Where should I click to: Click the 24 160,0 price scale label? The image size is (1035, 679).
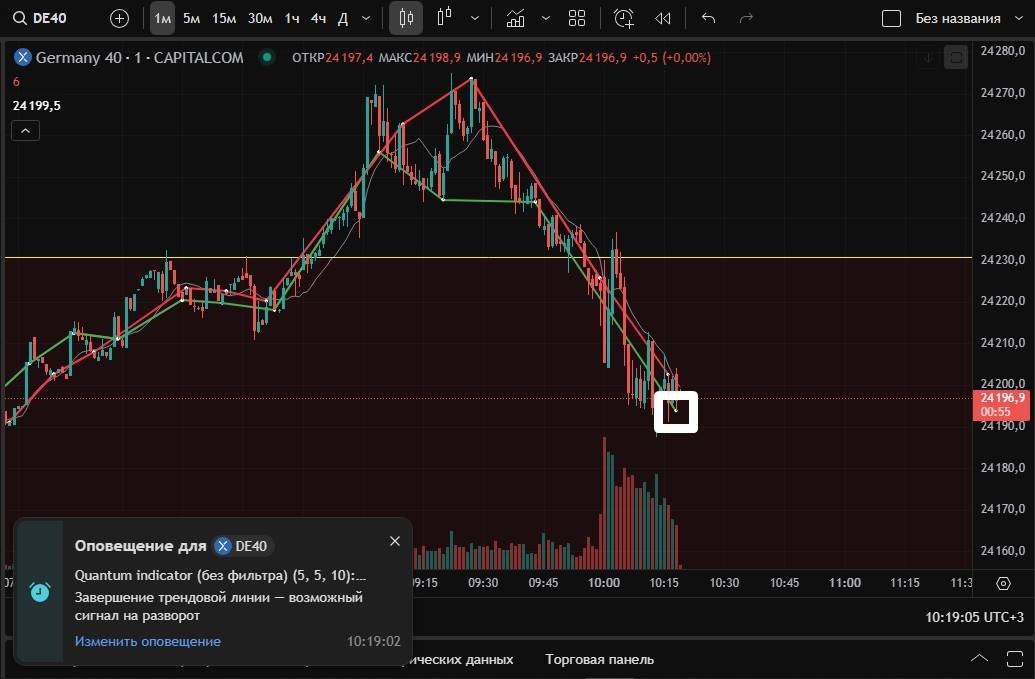click(1003, 550)
